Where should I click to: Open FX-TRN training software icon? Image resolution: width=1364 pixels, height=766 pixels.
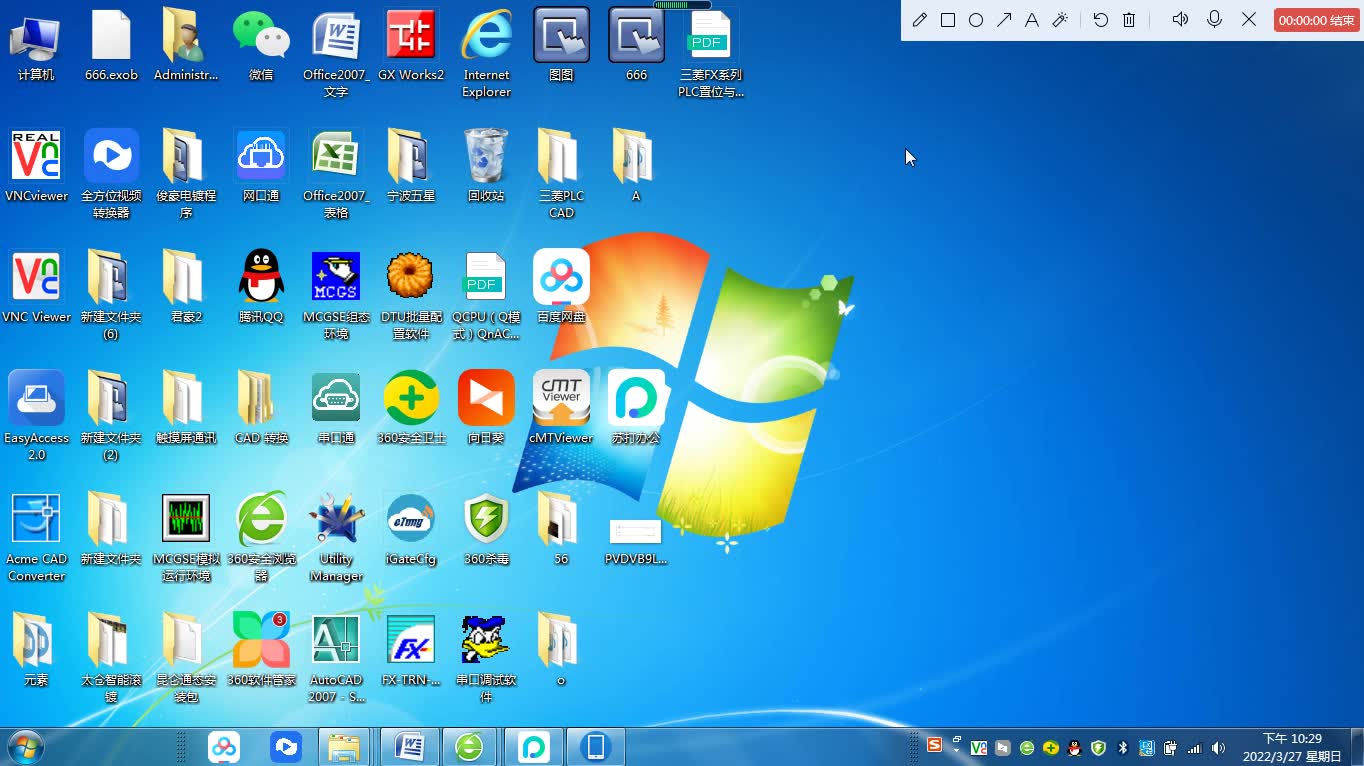tap(411, 650)
